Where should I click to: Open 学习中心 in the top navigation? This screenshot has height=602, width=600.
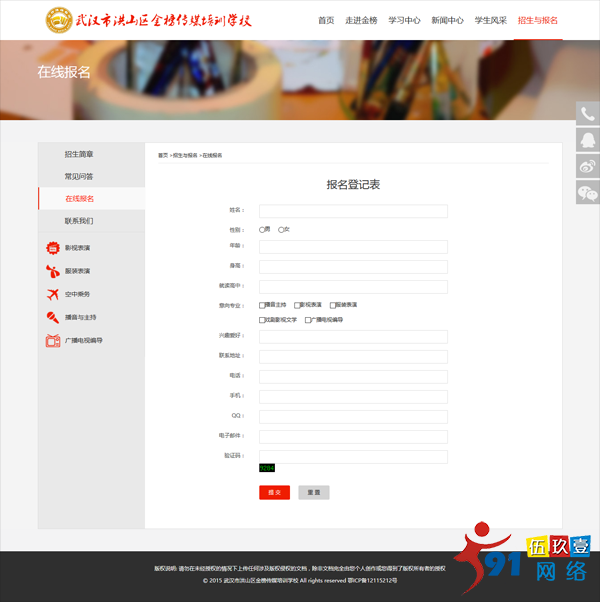[404, 20]
